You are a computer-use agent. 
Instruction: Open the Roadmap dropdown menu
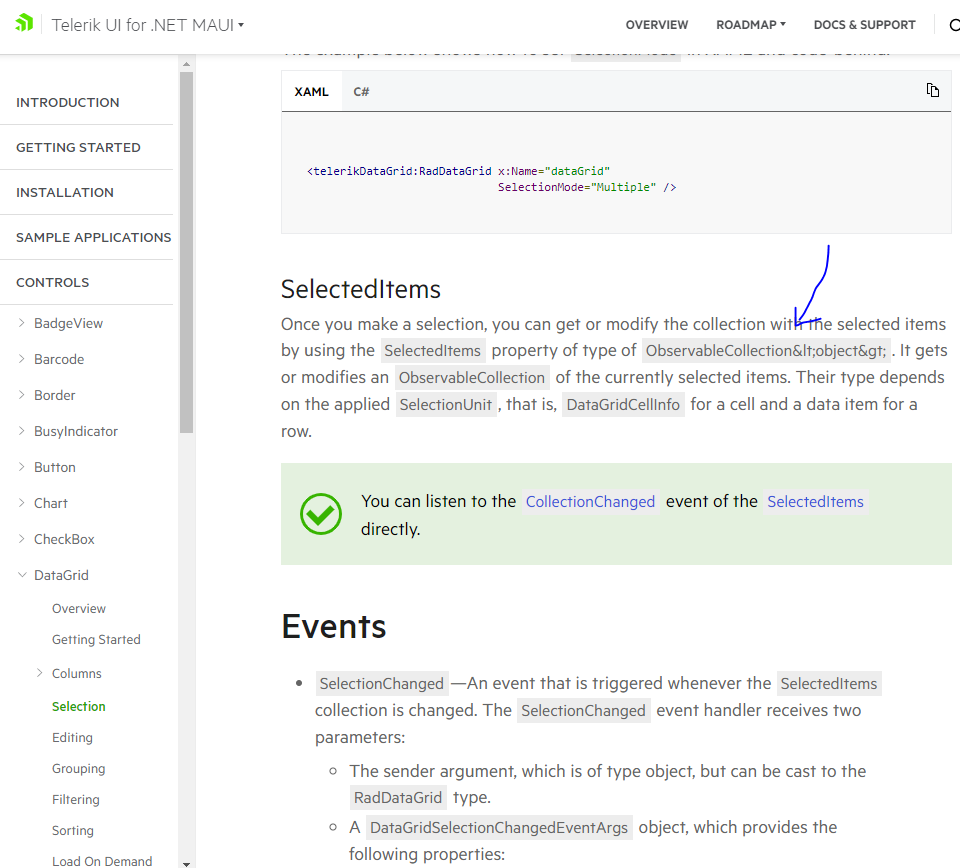pos(750,25)
